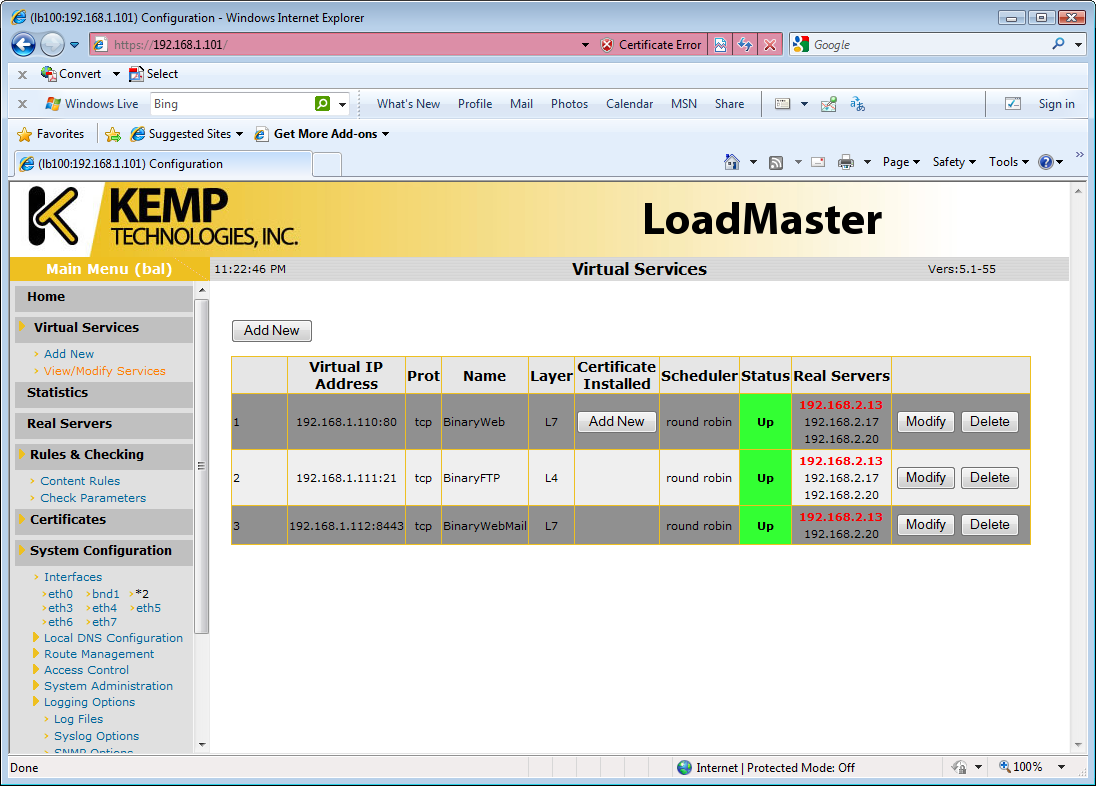Click the KEMP Technologies logo
This screenshot has height=786, width=1096.
pos(164,218)
